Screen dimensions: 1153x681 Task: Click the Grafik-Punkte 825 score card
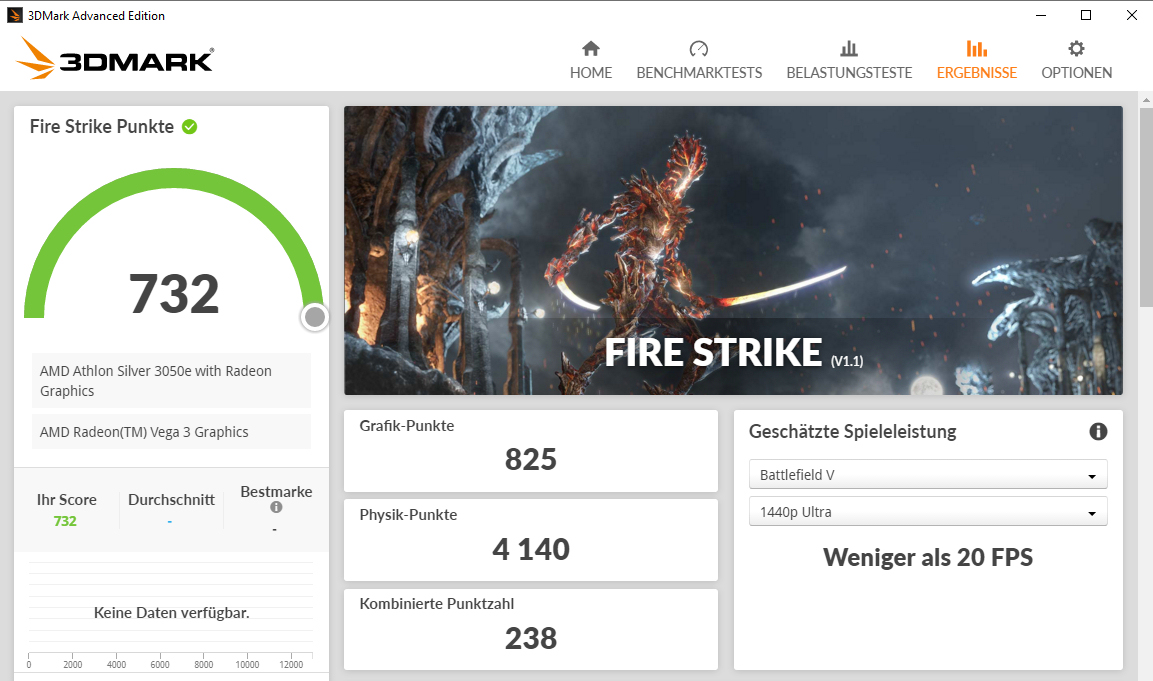(x=530, y=451)
